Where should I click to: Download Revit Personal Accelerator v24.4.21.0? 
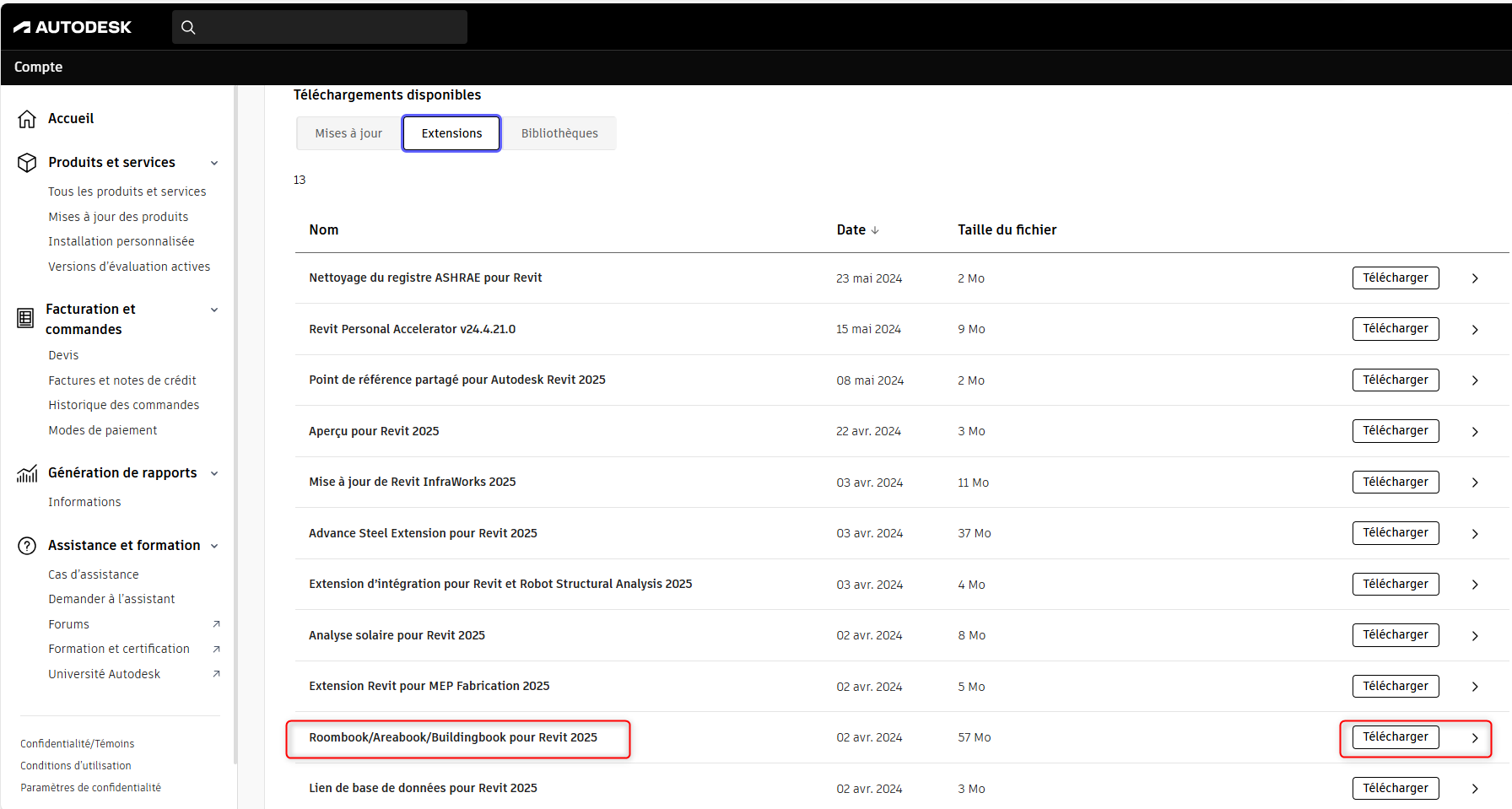pos(1396,329)
